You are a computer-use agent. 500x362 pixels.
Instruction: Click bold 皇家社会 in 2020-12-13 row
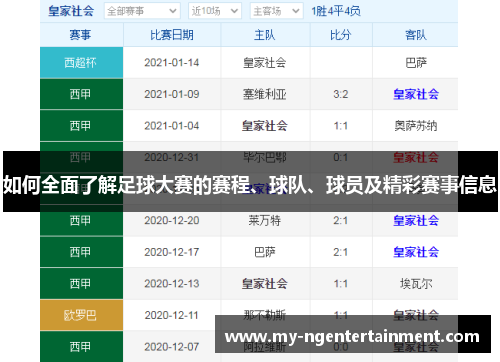click(x=265, y=284)
